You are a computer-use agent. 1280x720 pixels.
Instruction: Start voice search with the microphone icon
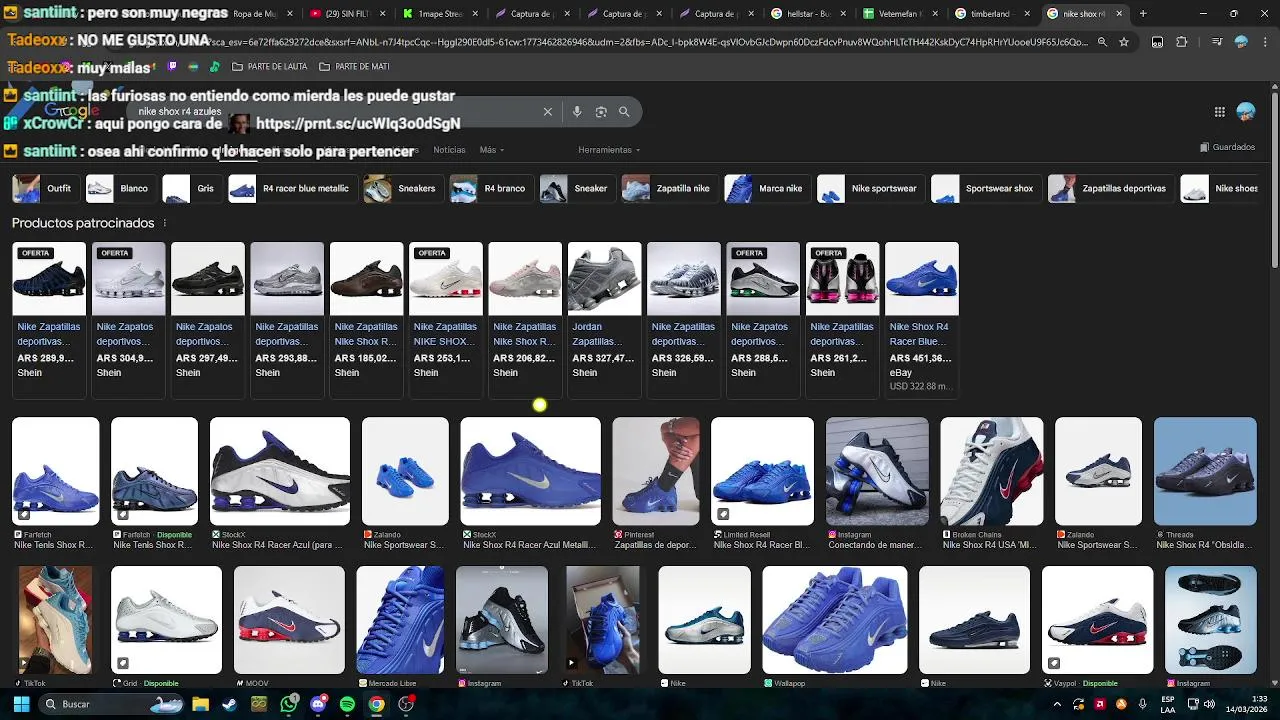click(577, 112)
